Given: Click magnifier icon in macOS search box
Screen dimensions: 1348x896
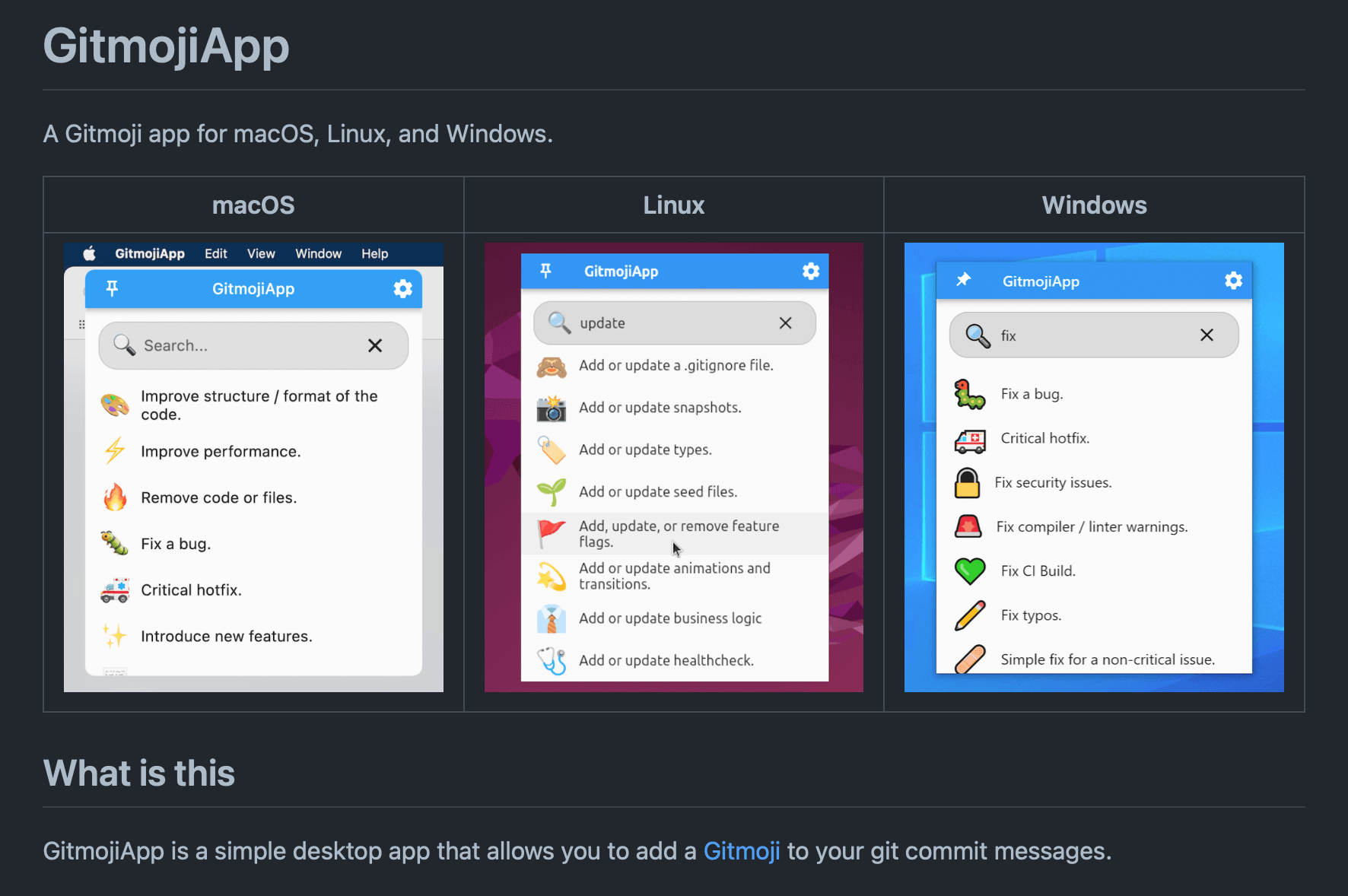Looking at the screenshot, I should [x=124, y=345].
